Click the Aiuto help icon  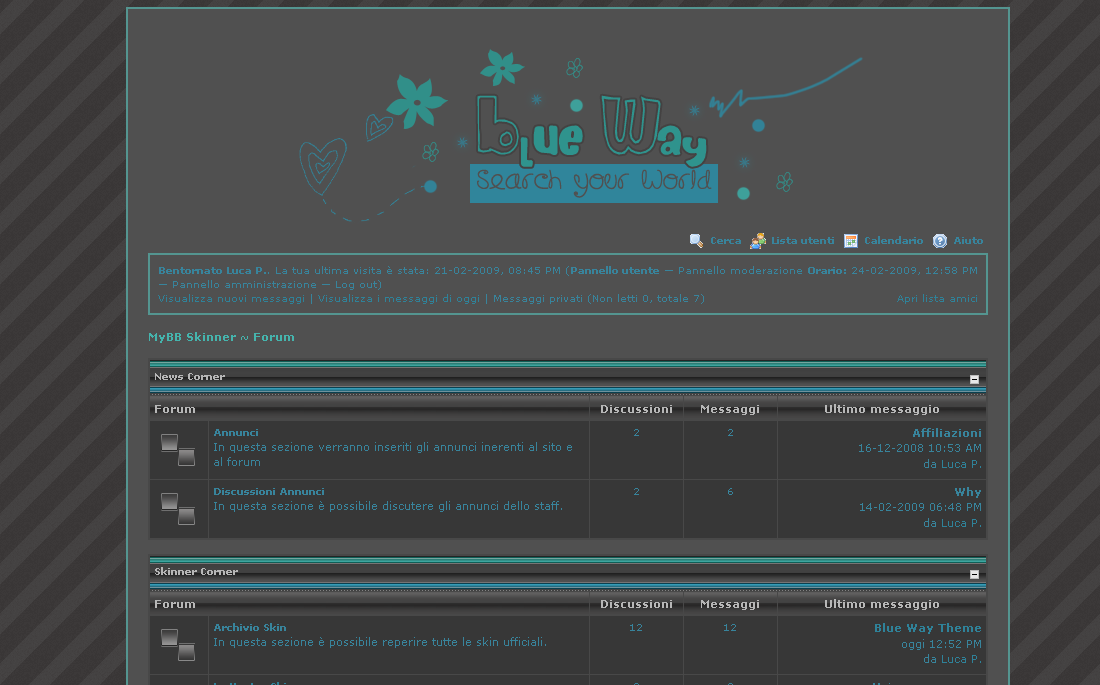coord(940,241)
